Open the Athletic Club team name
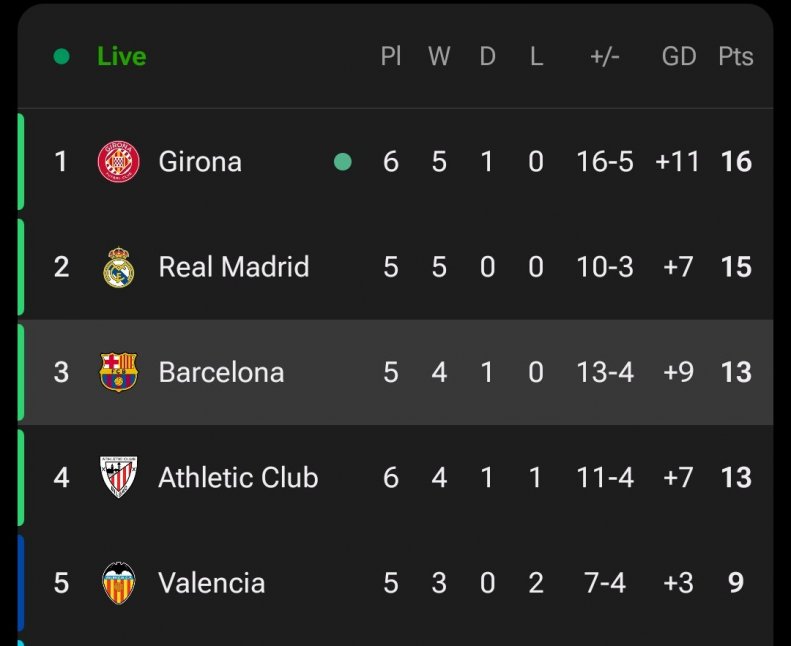The image size is (791, 646). (238, 478)
